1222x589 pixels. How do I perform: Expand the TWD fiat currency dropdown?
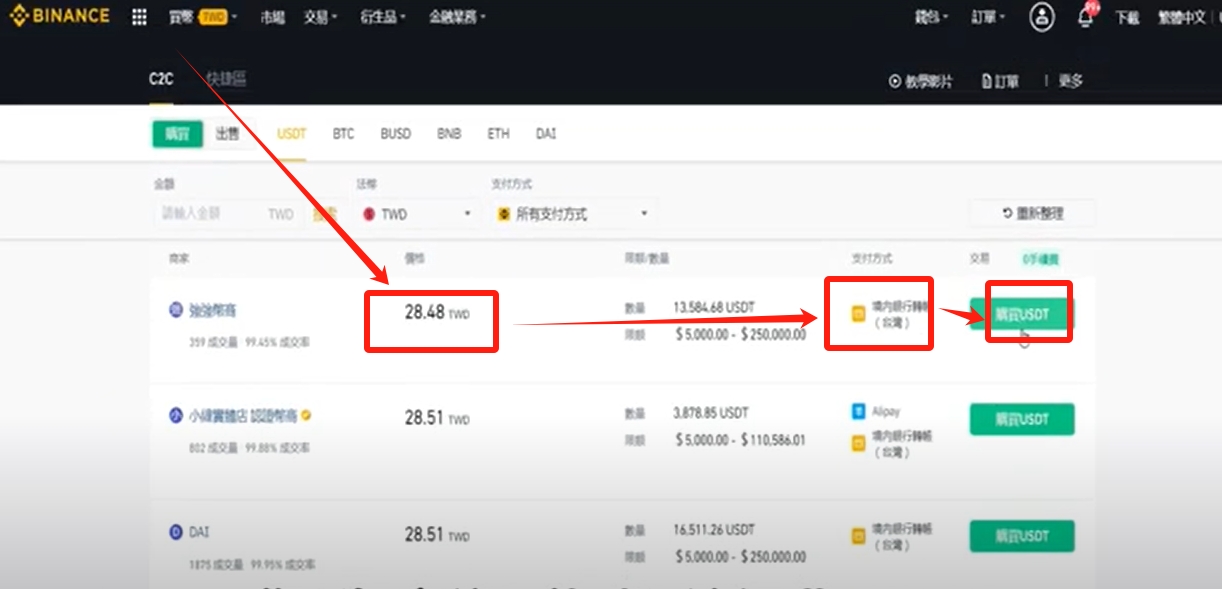[417, 214]
